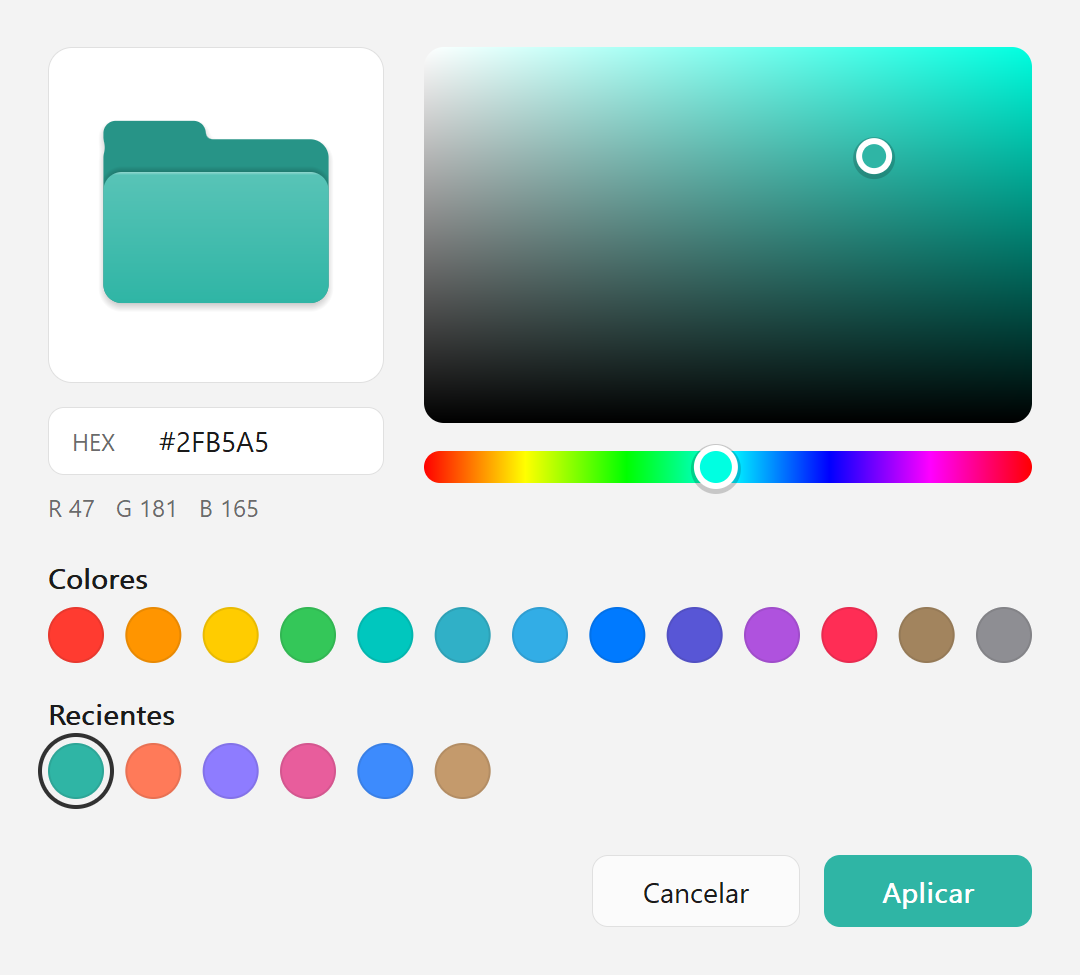Pick the gray swatch in Colores

pos(1004,635)
